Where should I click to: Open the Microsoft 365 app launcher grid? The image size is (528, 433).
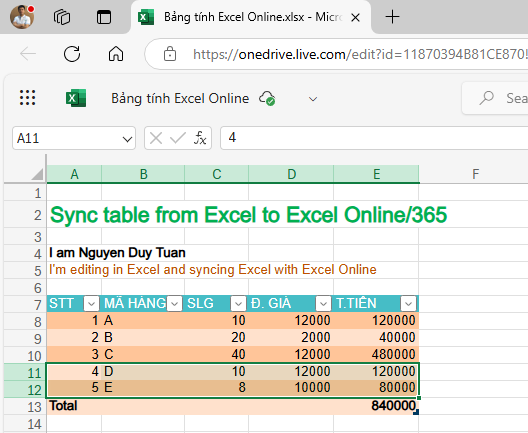pyautogui.click(x=27, y=98)
